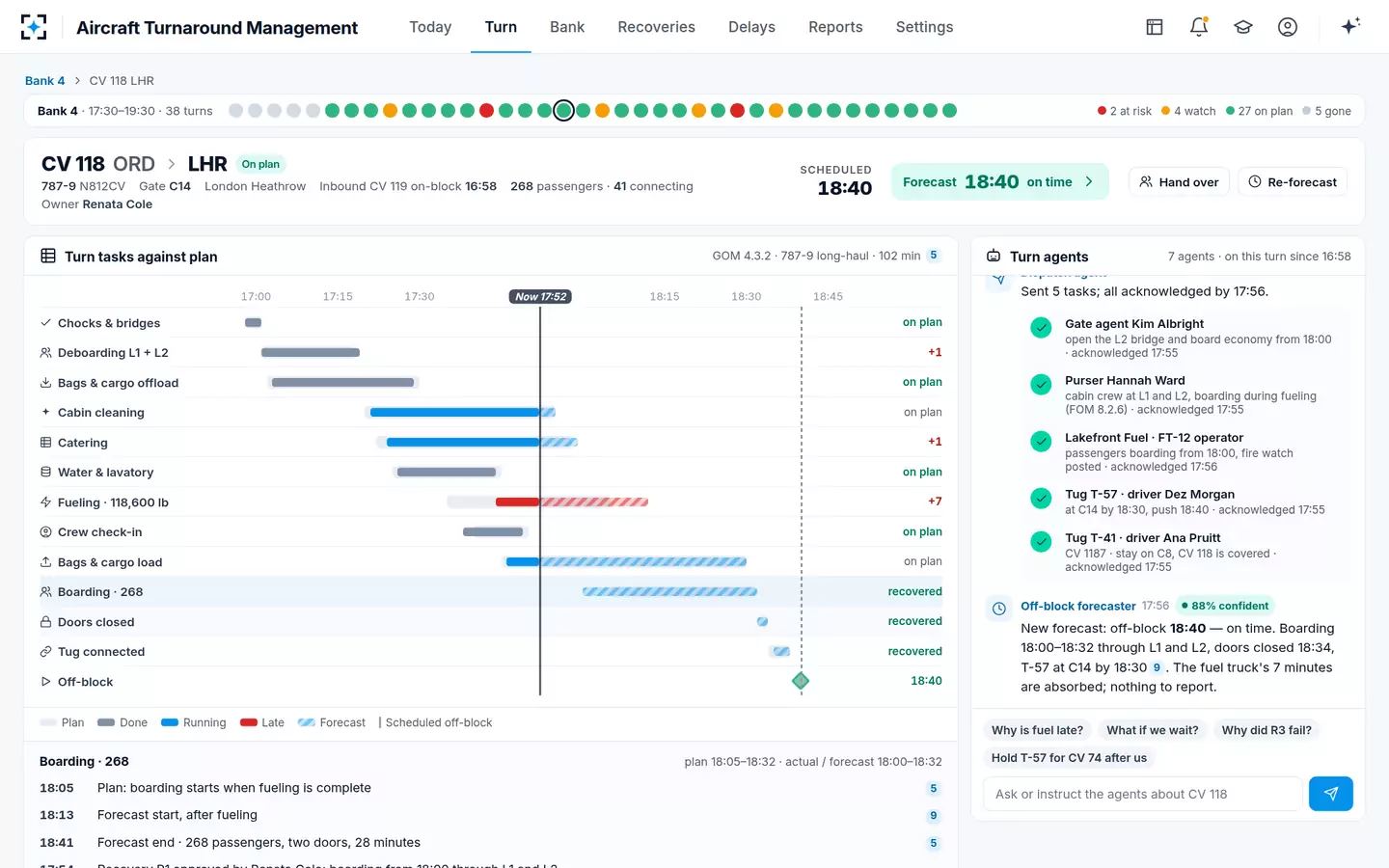Viewport: 1389px width, 868px height.
Task: Select the Boarding · 268 task row
Action: coord(491,592)
